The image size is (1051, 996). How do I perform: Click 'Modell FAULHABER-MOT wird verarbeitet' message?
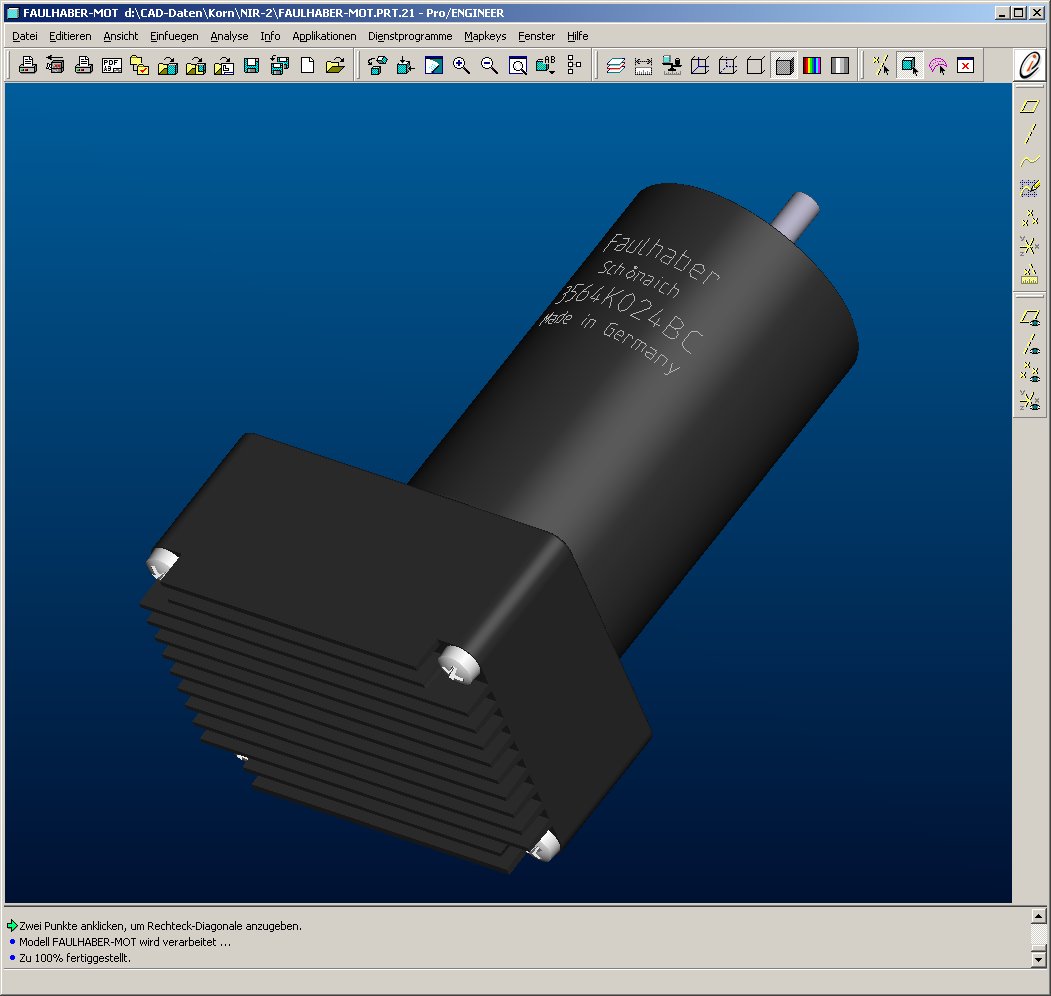[x=125, y=942]
